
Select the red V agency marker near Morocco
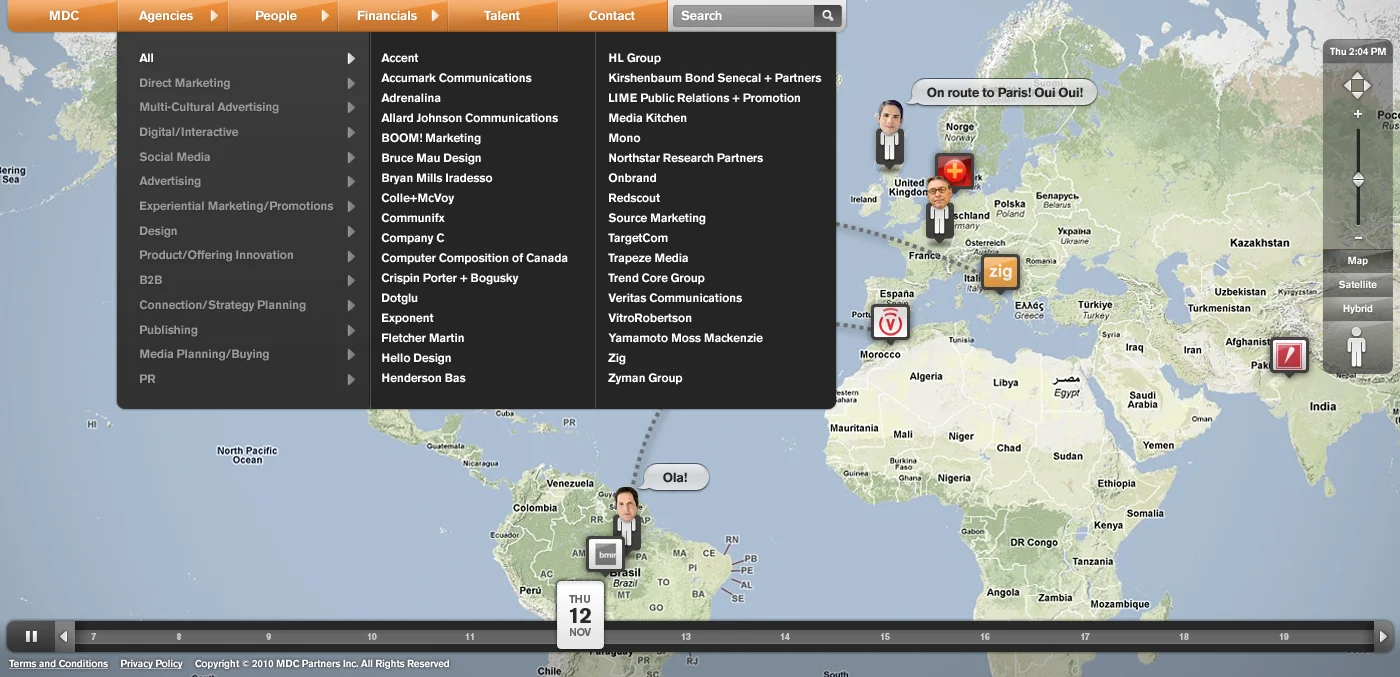point(891,323)
